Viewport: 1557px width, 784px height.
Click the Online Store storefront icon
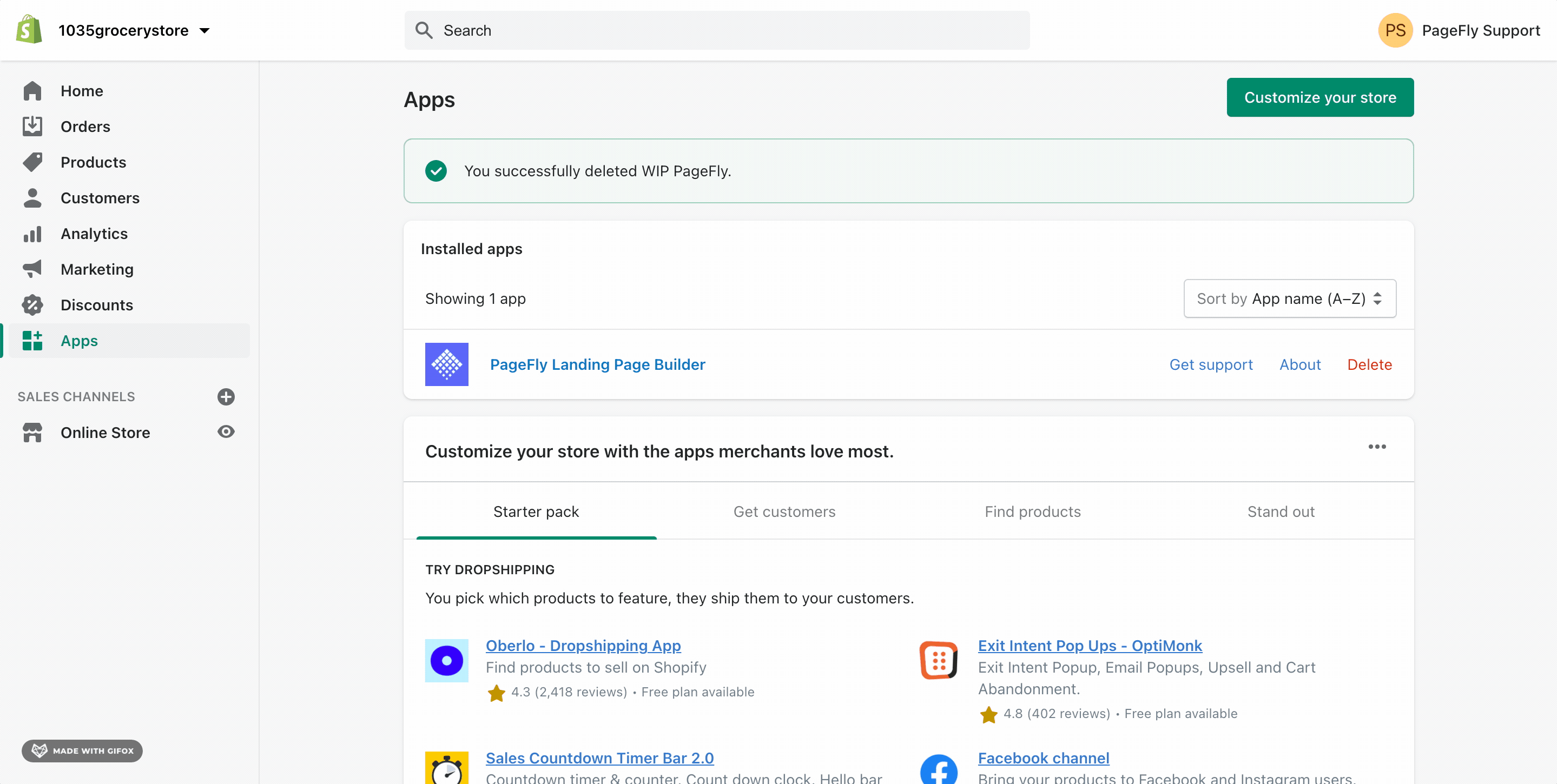point(32,433)
